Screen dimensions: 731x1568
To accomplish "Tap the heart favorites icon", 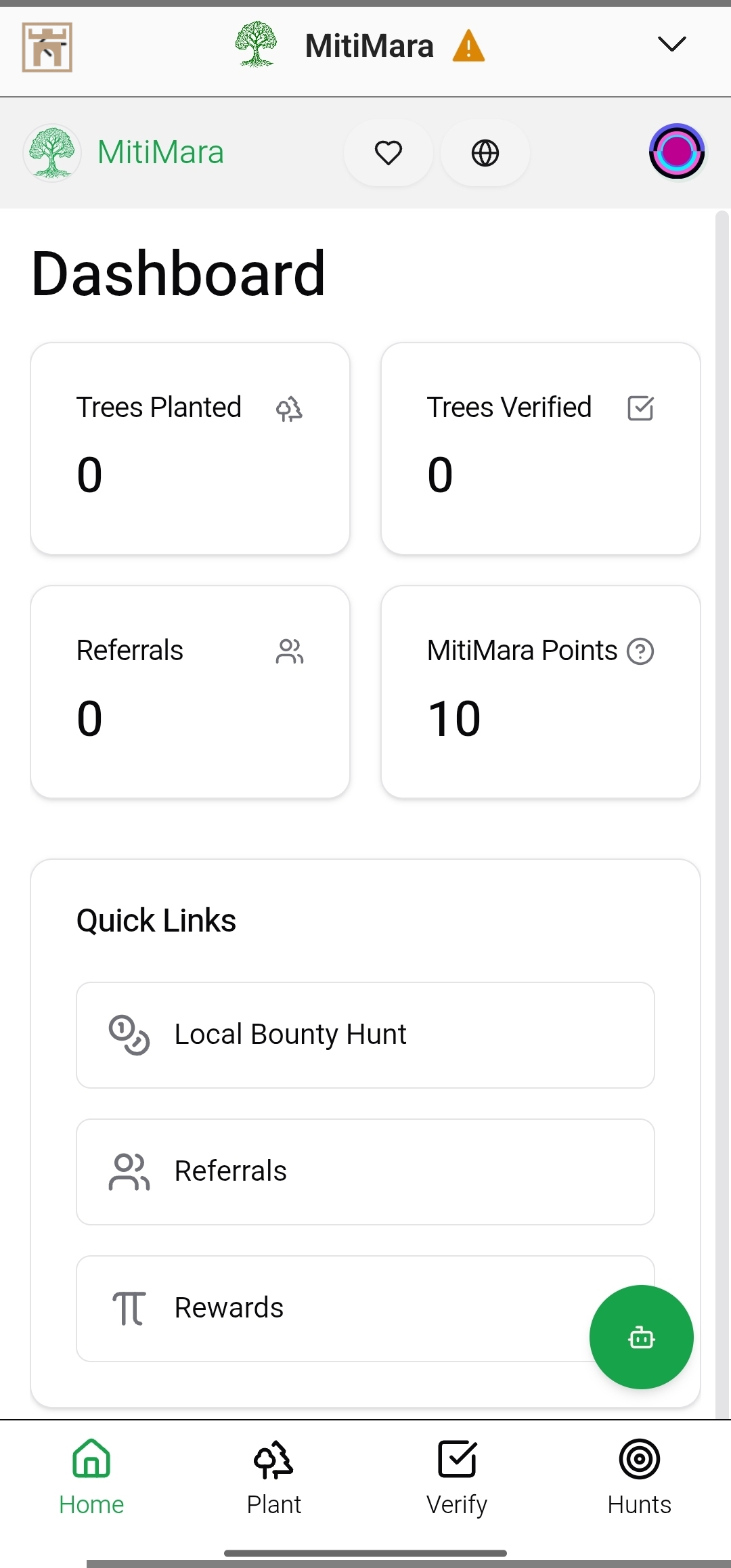I will pos(388,153).
